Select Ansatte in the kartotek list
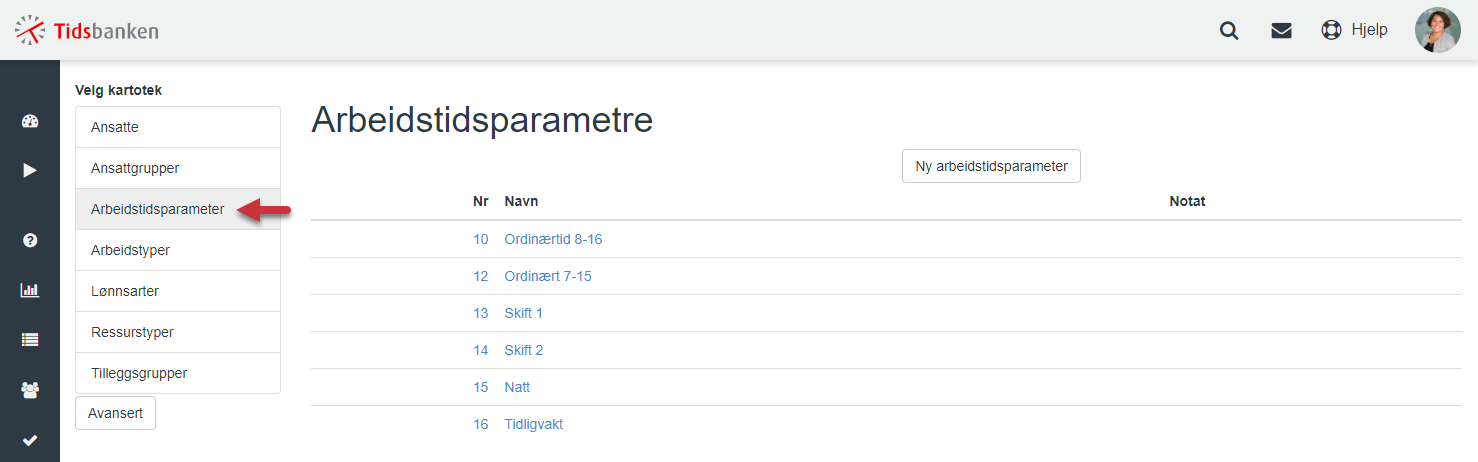Image resolution: width=1478 pixels, height=462 pixels. pos(178,127)
